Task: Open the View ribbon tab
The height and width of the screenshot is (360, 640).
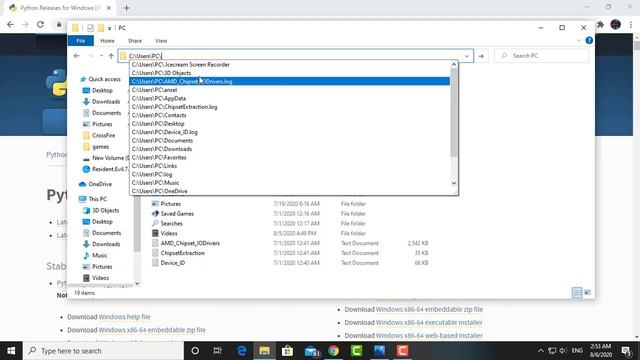Action: pyautogui.click(x=161, y=41)
